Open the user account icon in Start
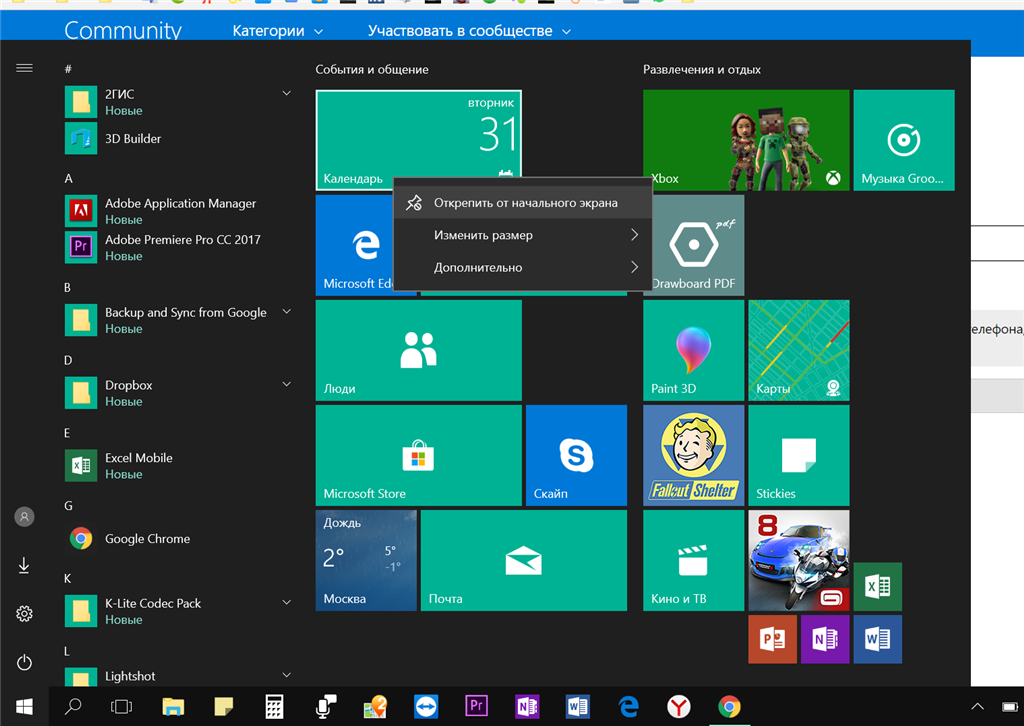This screenshot has width=1024, height=726. pos(24,517)
